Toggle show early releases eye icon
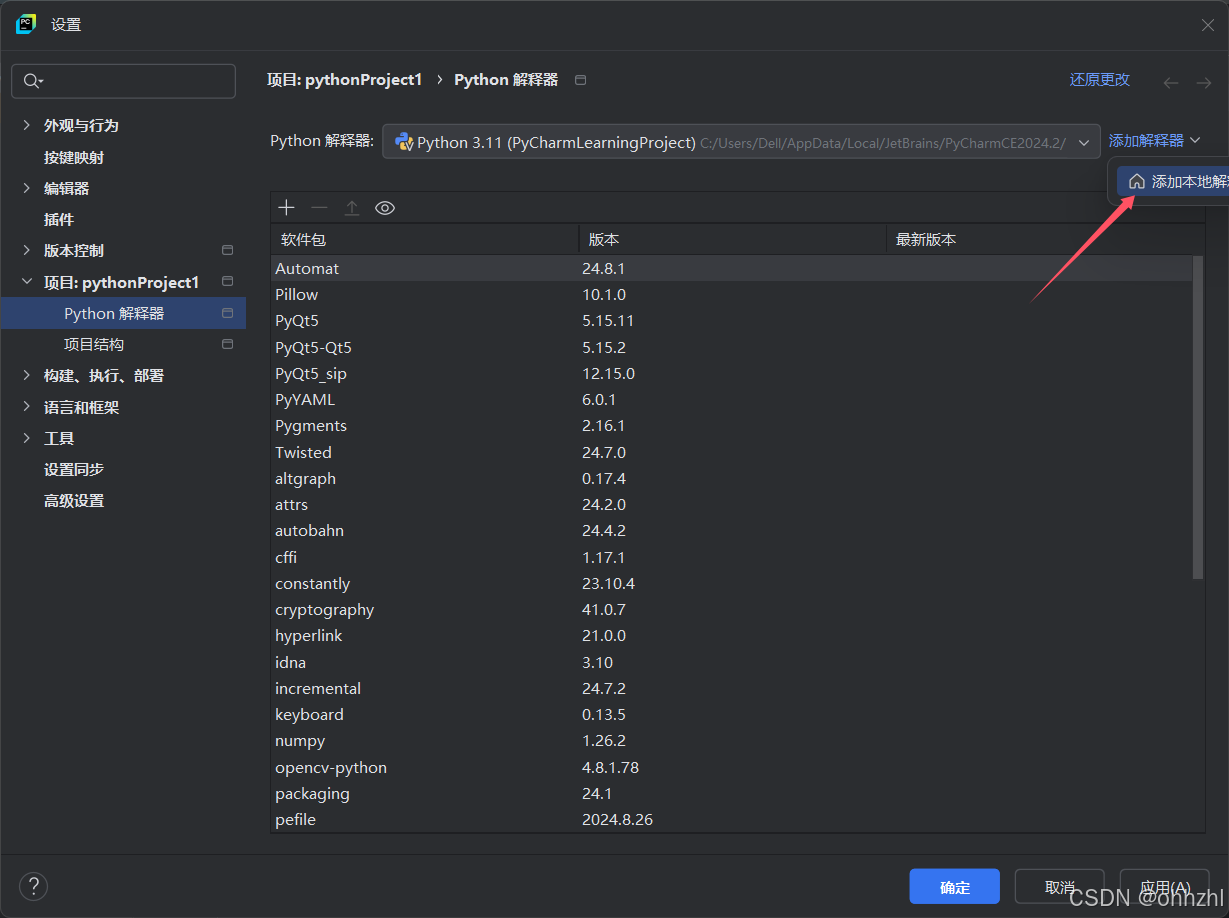Viewport: 1229px width, 918px height. click(x=385, y=207)
